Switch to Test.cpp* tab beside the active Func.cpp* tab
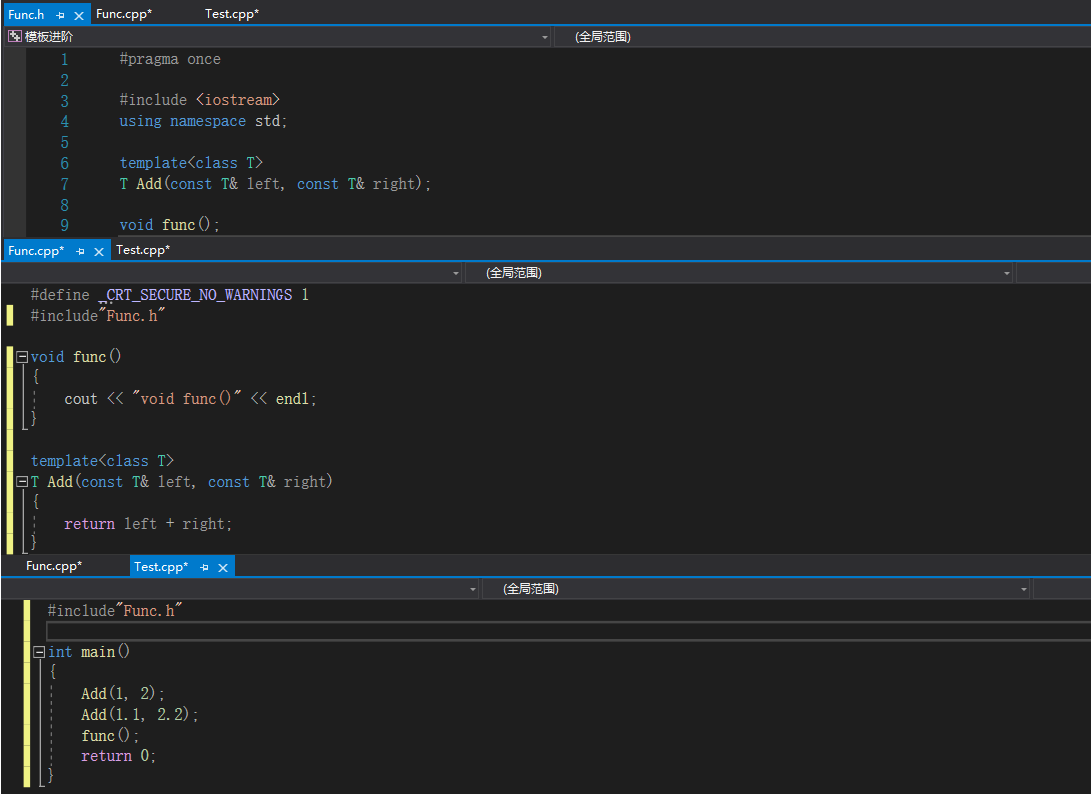1091x794 pixels. (143, 250)
